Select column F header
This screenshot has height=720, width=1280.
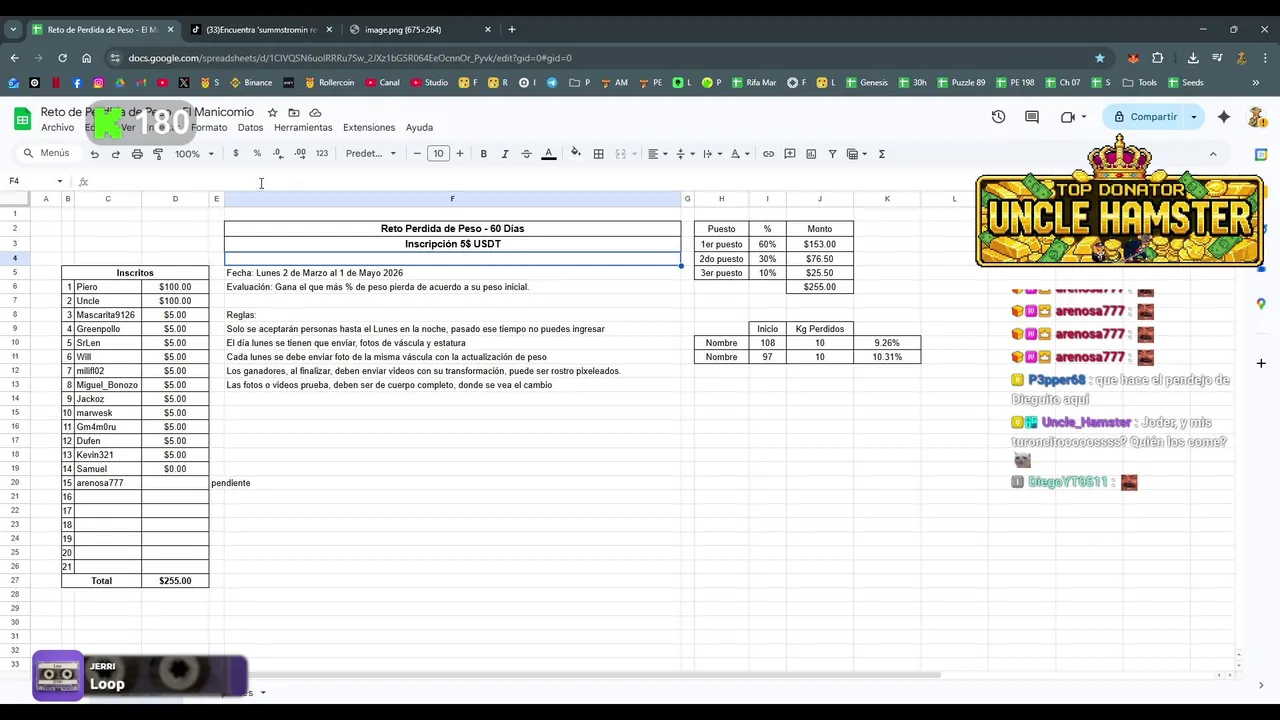452,199
